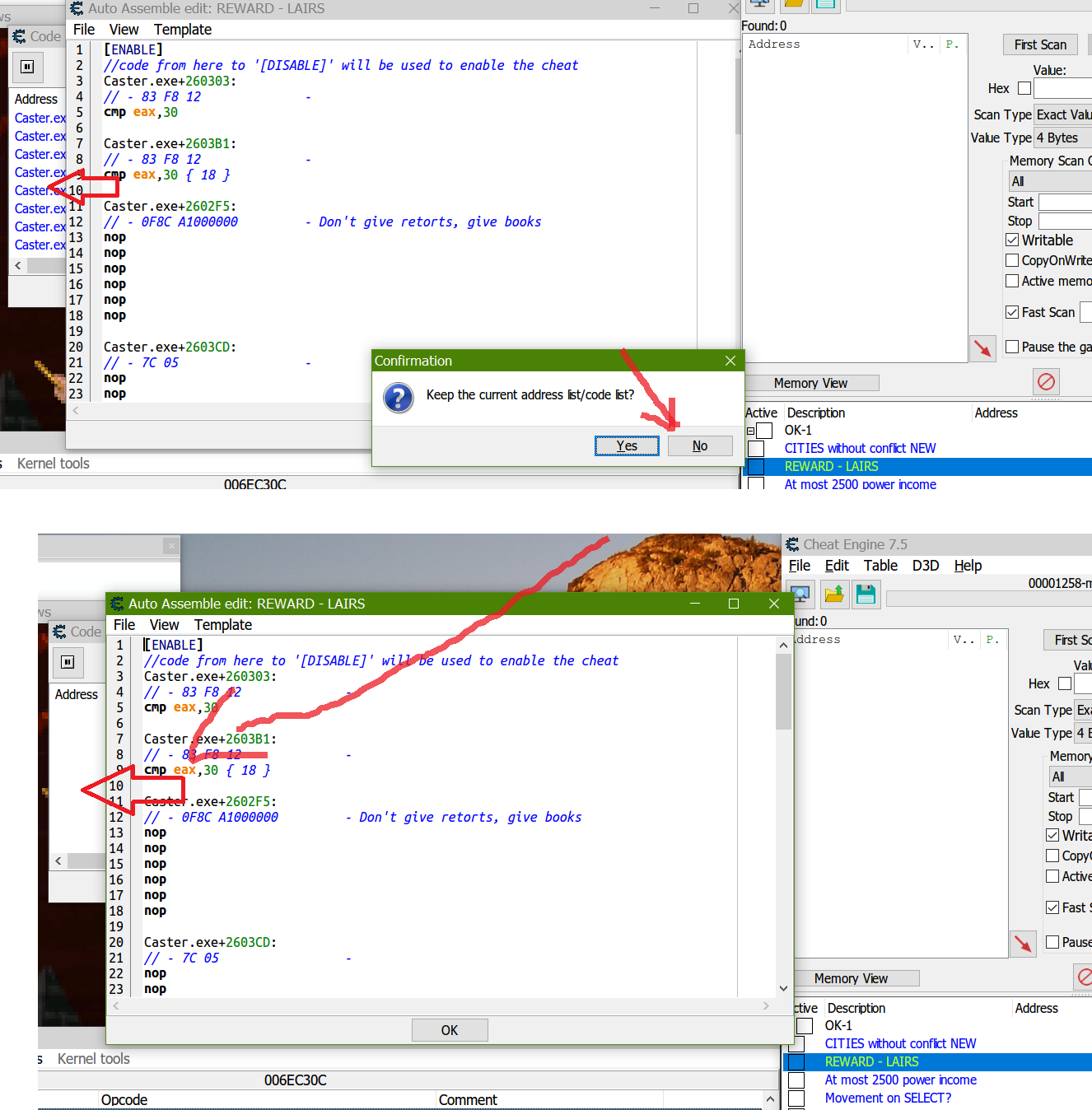The image size is (1092, 1110).
Task: Click the Comment column header
Action: point(468,1099)
